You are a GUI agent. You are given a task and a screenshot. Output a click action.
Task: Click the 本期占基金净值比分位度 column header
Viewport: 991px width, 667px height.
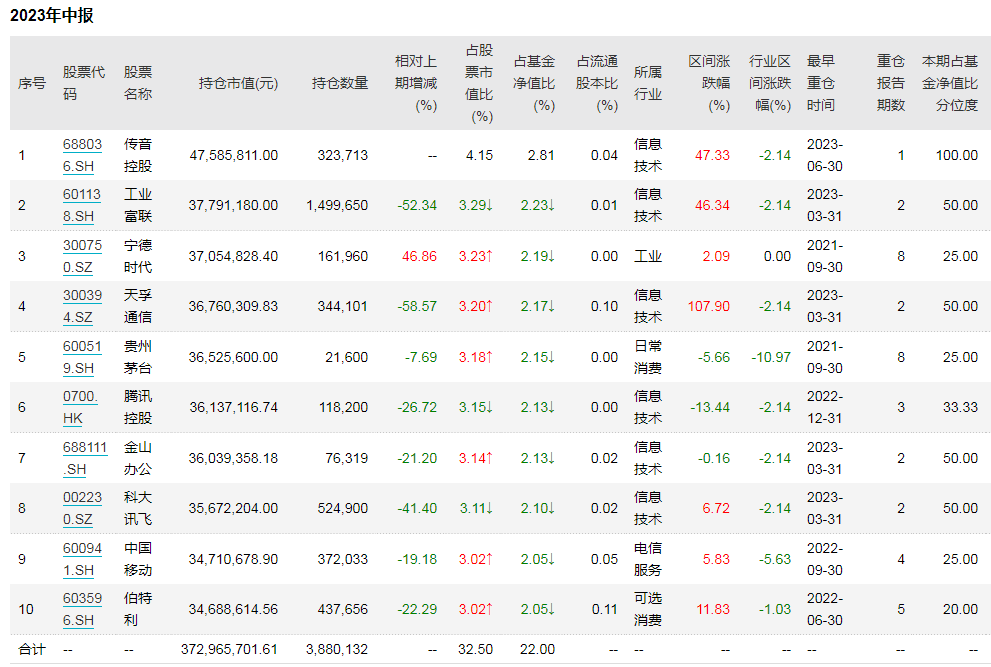point(949,83)
